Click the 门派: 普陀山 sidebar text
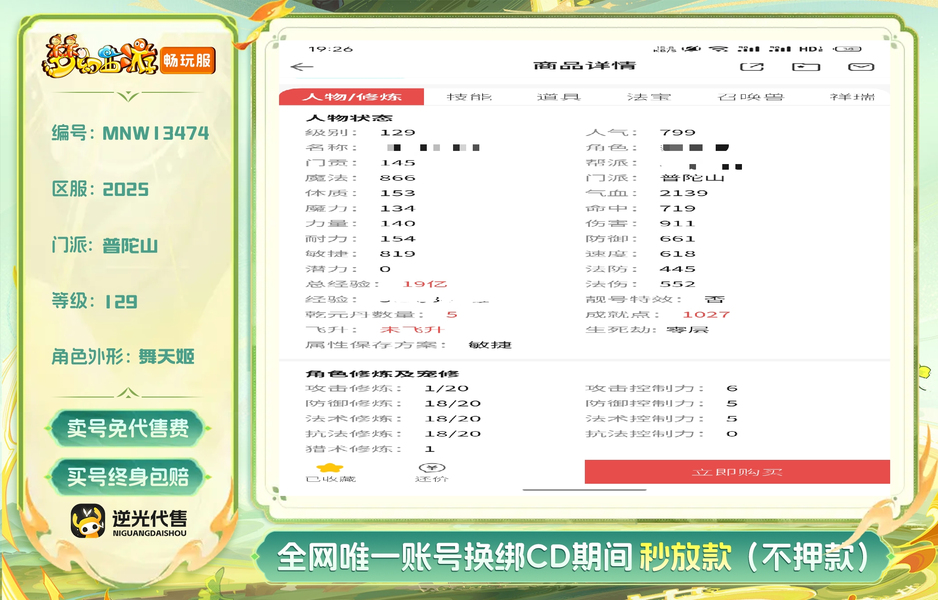Image resolution: width=938 pixels, height=600 pixels. [x=105, y=245]
